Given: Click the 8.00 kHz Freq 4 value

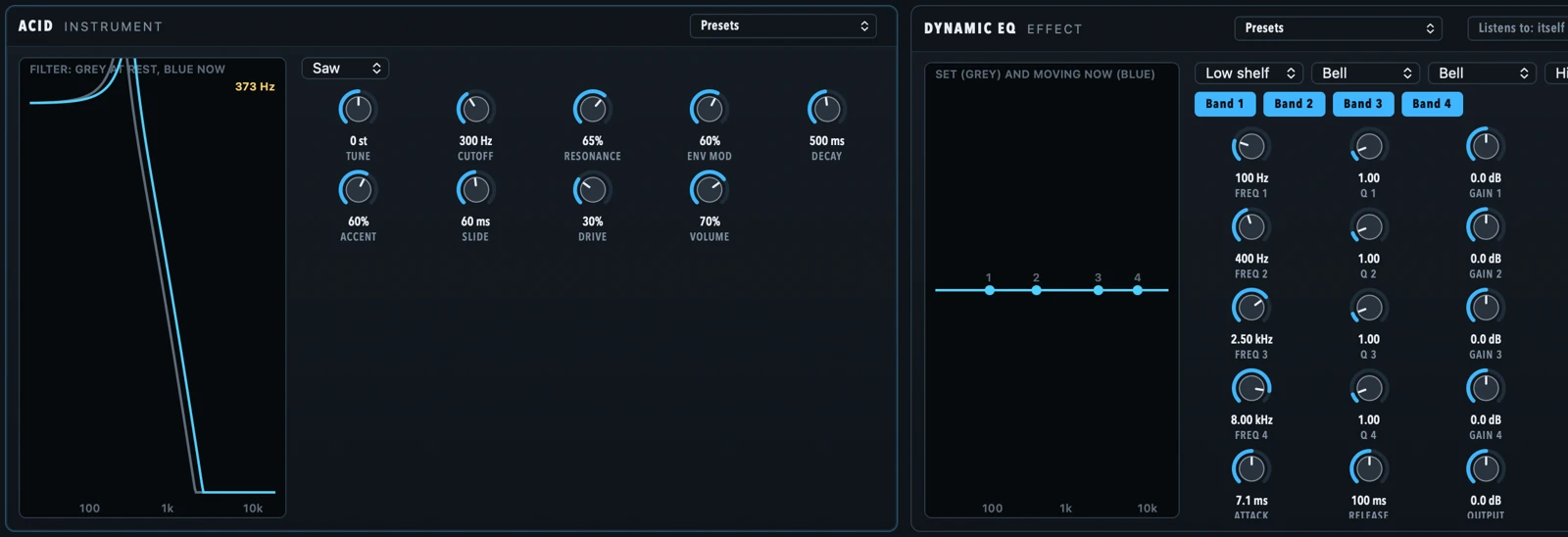Looking at the screenshot, I should pyautogui.click(x=1251, y=420).
